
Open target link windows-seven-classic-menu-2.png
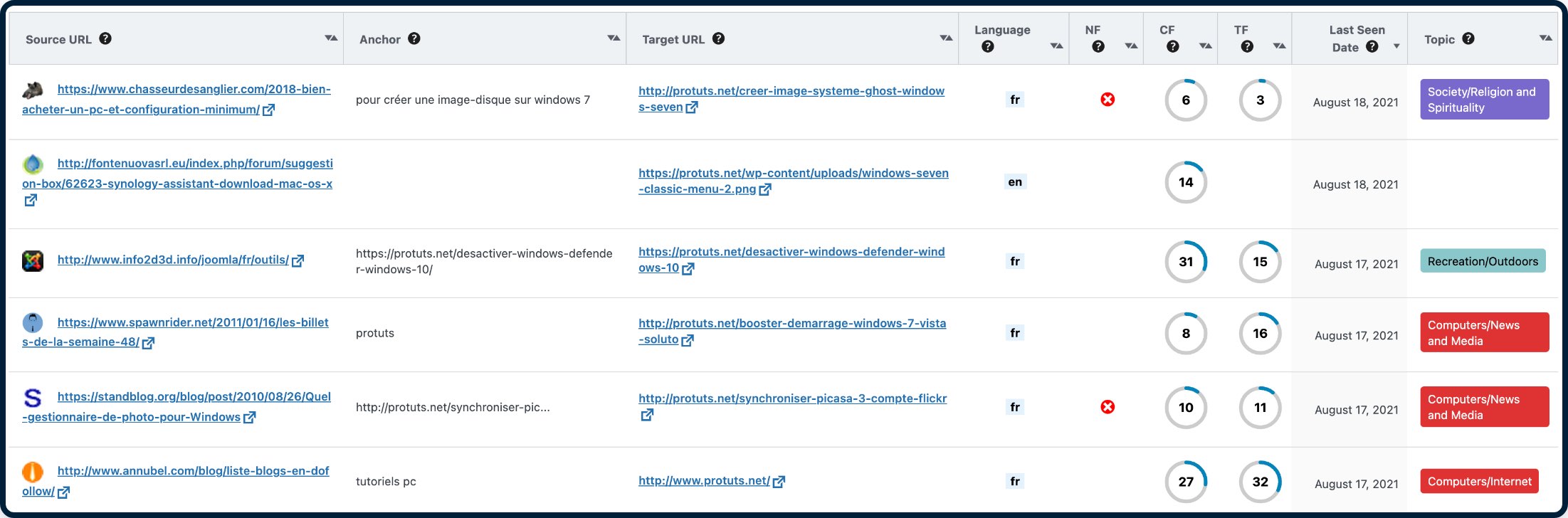click(x=794, y=181)
